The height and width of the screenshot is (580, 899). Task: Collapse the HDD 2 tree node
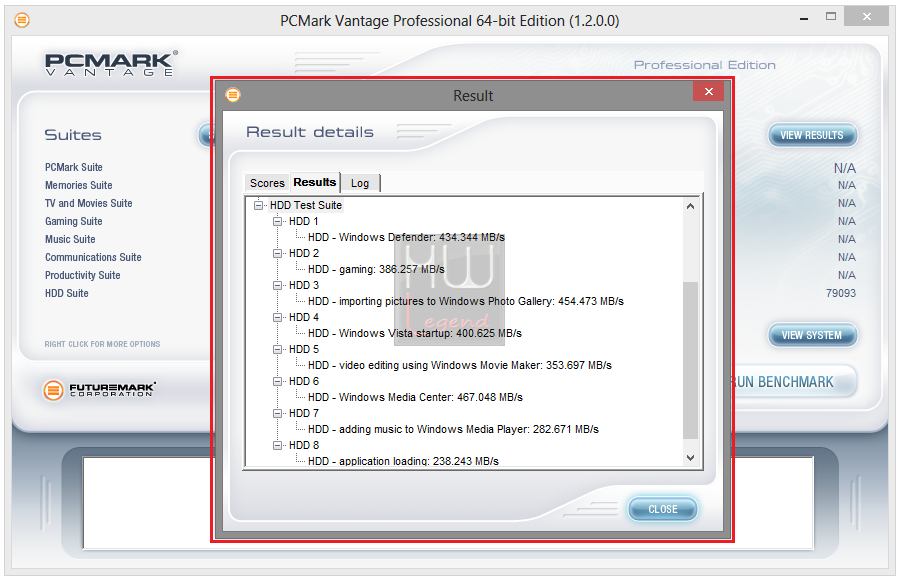pos(277,253)
